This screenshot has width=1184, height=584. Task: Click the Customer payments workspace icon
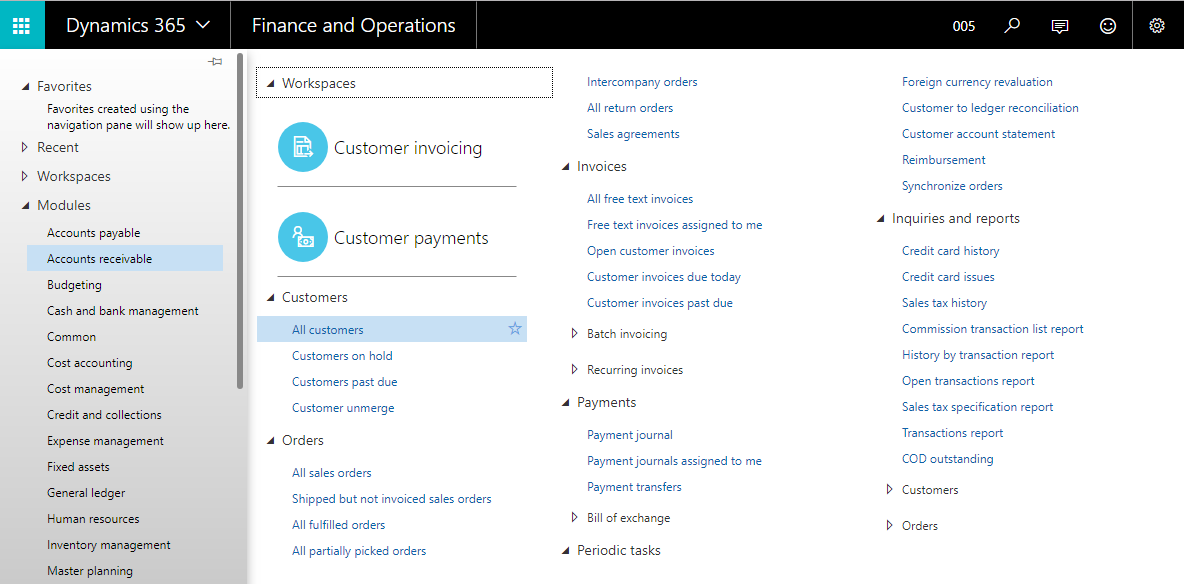tap(303, 237)
